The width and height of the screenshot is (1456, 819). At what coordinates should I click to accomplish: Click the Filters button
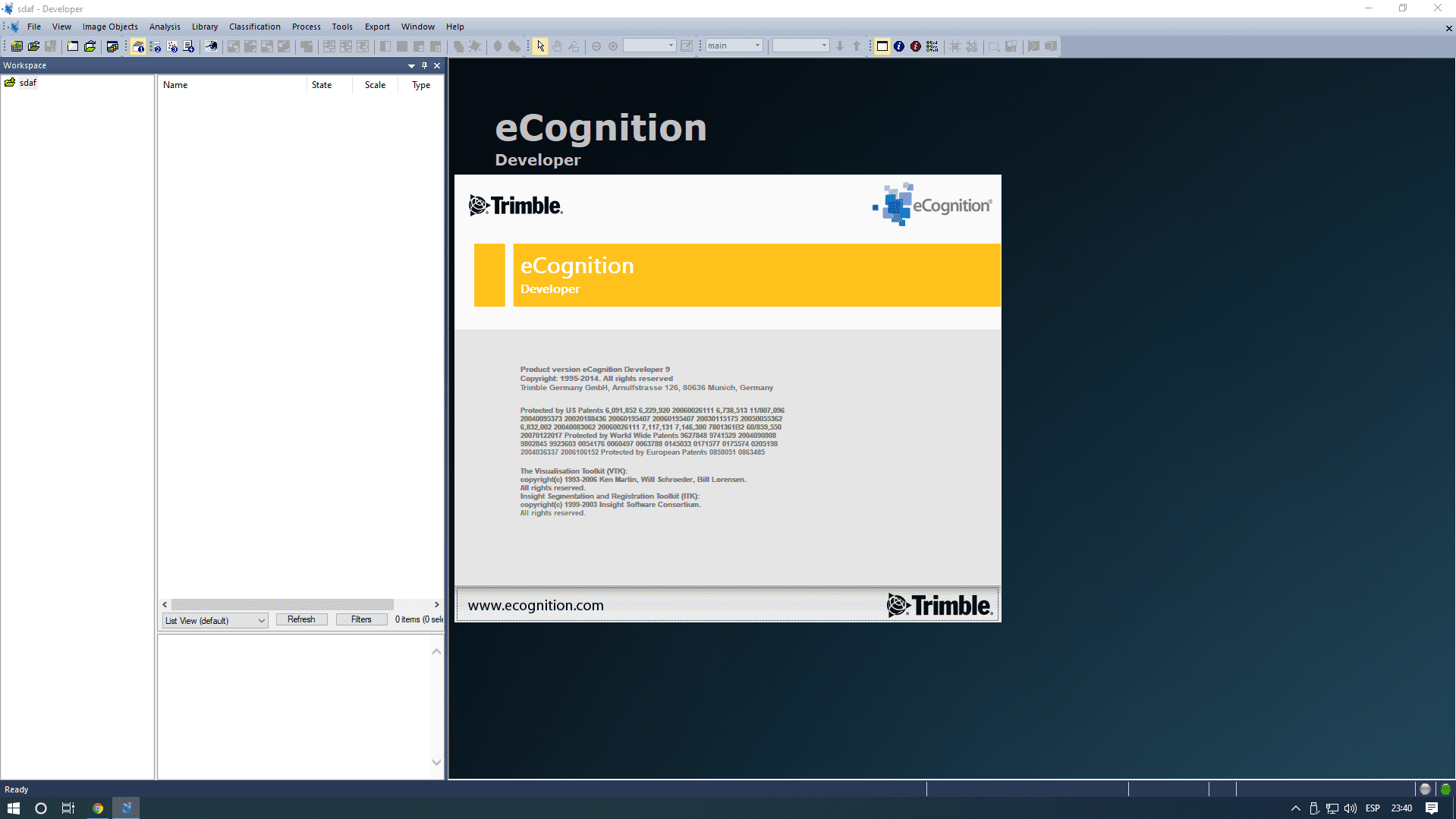tap(361, 619)
